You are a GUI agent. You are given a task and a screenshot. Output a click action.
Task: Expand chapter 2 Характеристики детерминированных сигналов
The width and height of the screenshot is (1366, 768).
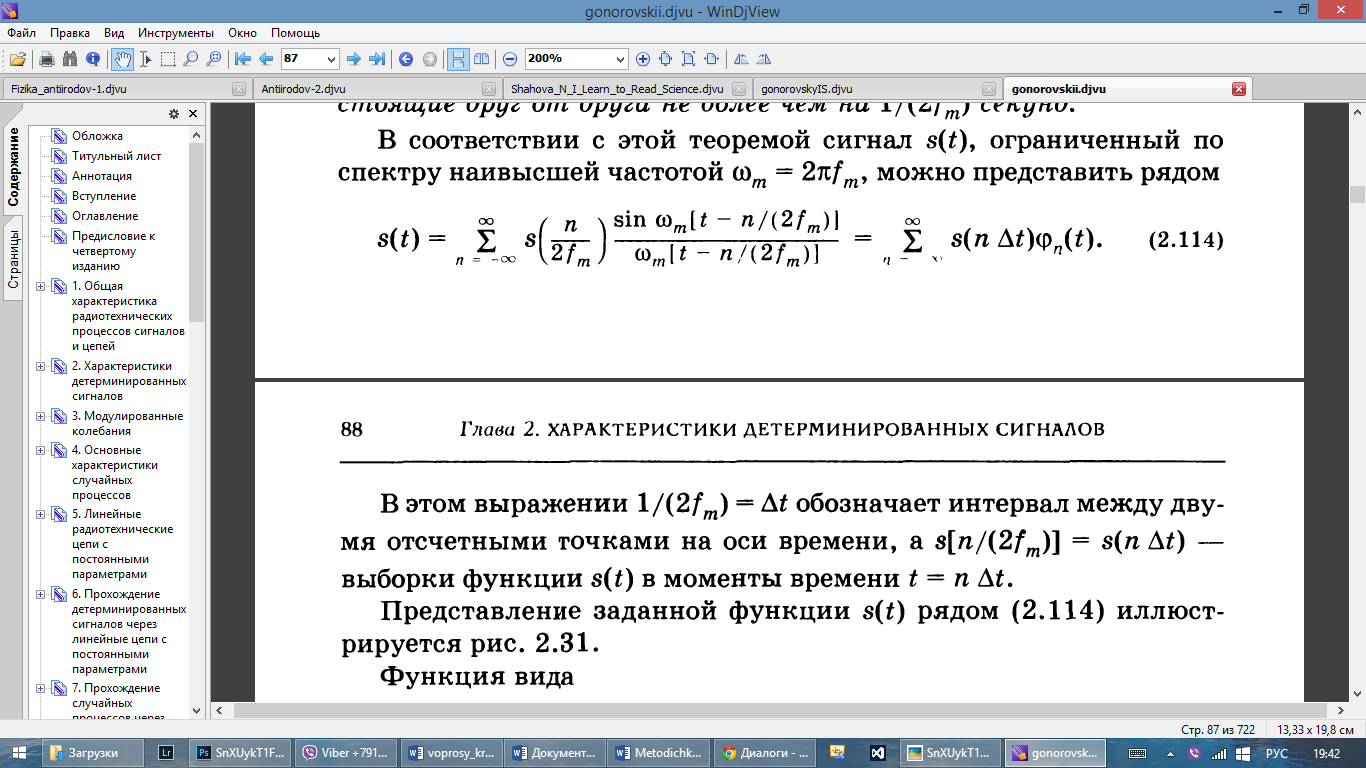[x=41, y=366]
